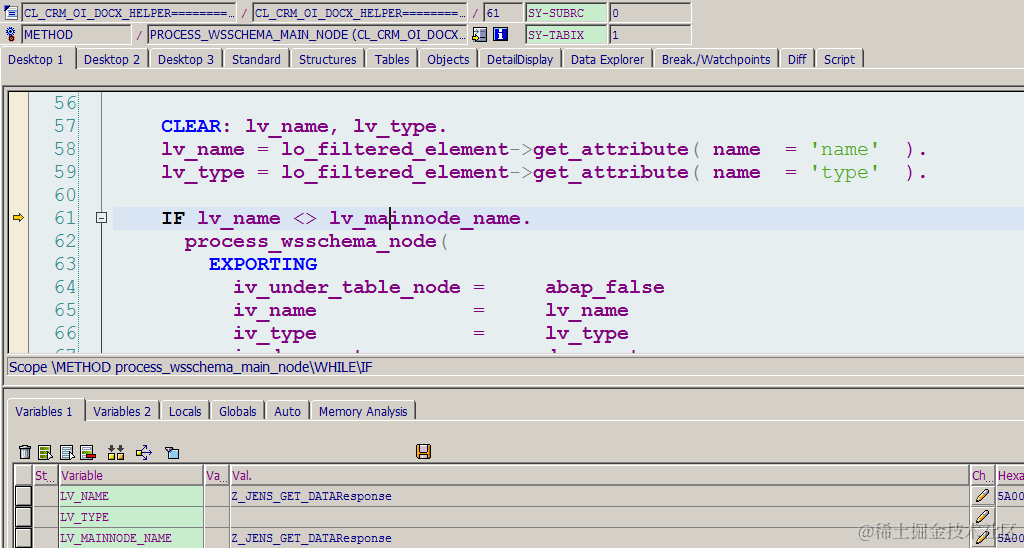Image resolution: width=1024 pixels, height=548 pixels.
Task: Click the LV_TYPE variable name cell
Action: coord(131,517)
